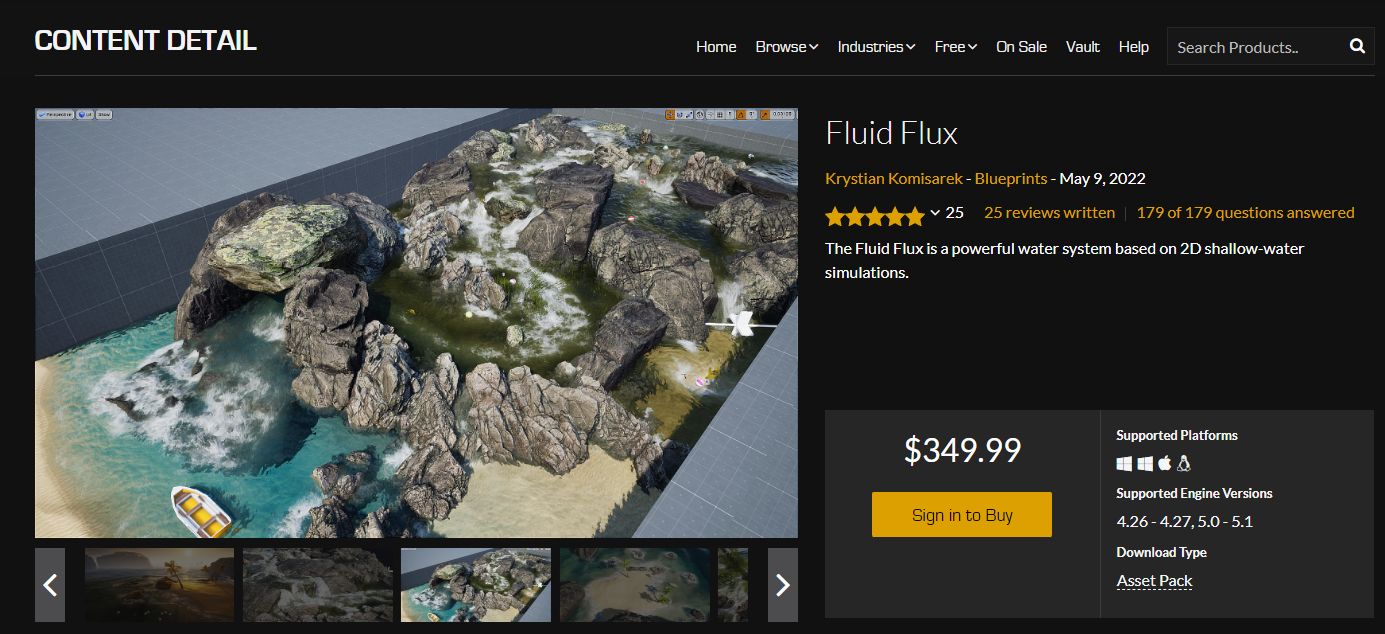Open the Asset Pack link

(1154, 580)
